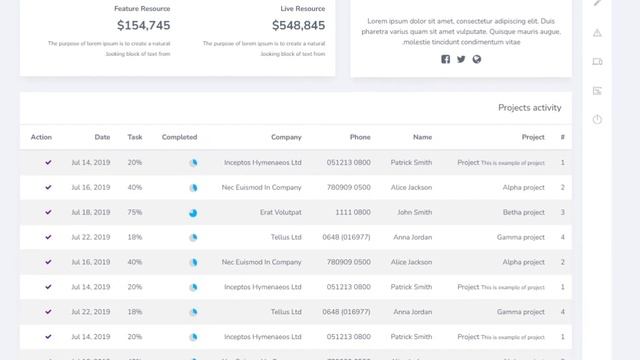The height and width of the screenshot is (360, 640).
Task: Click check mark in first Patrick Smith row
Action: coord(48,162)
